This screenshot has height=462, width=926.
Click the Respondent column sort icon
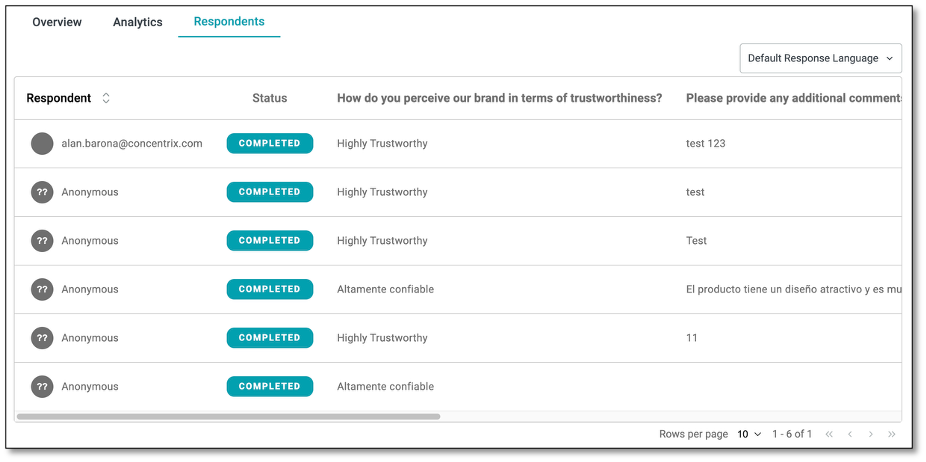(x=106, y=98)
